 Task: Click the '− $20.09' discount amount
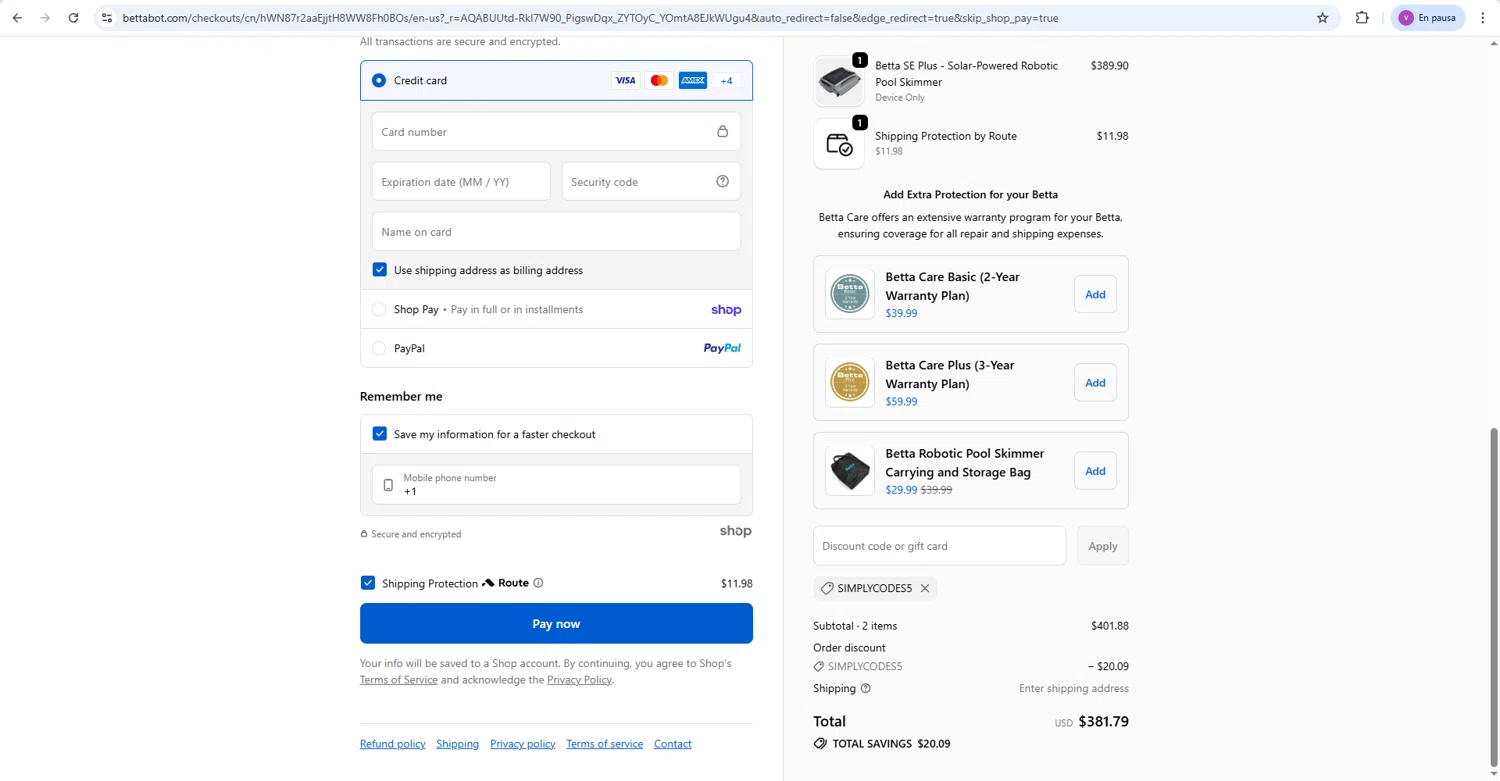[1108, 666]
